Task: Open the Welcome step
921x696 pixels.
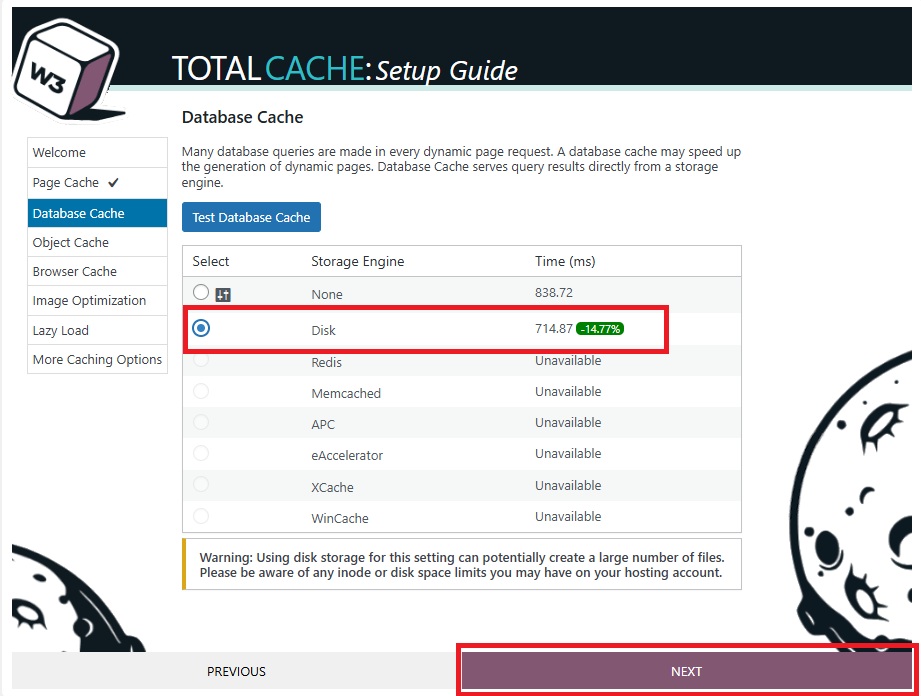Action: tap(98, 153)
